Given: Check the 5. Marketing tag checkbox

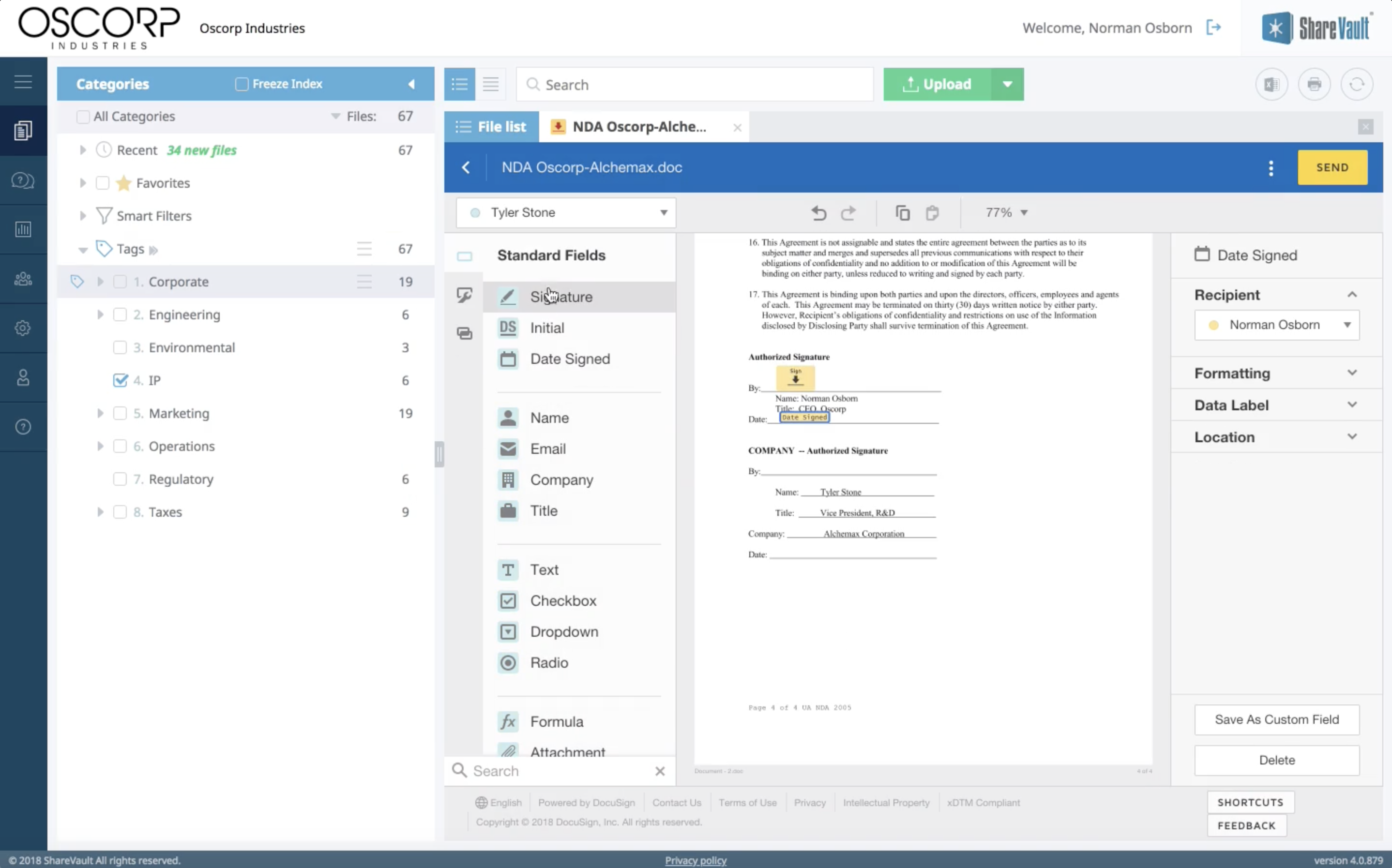Looking at the screenshot, I should [x=120, y=413].
